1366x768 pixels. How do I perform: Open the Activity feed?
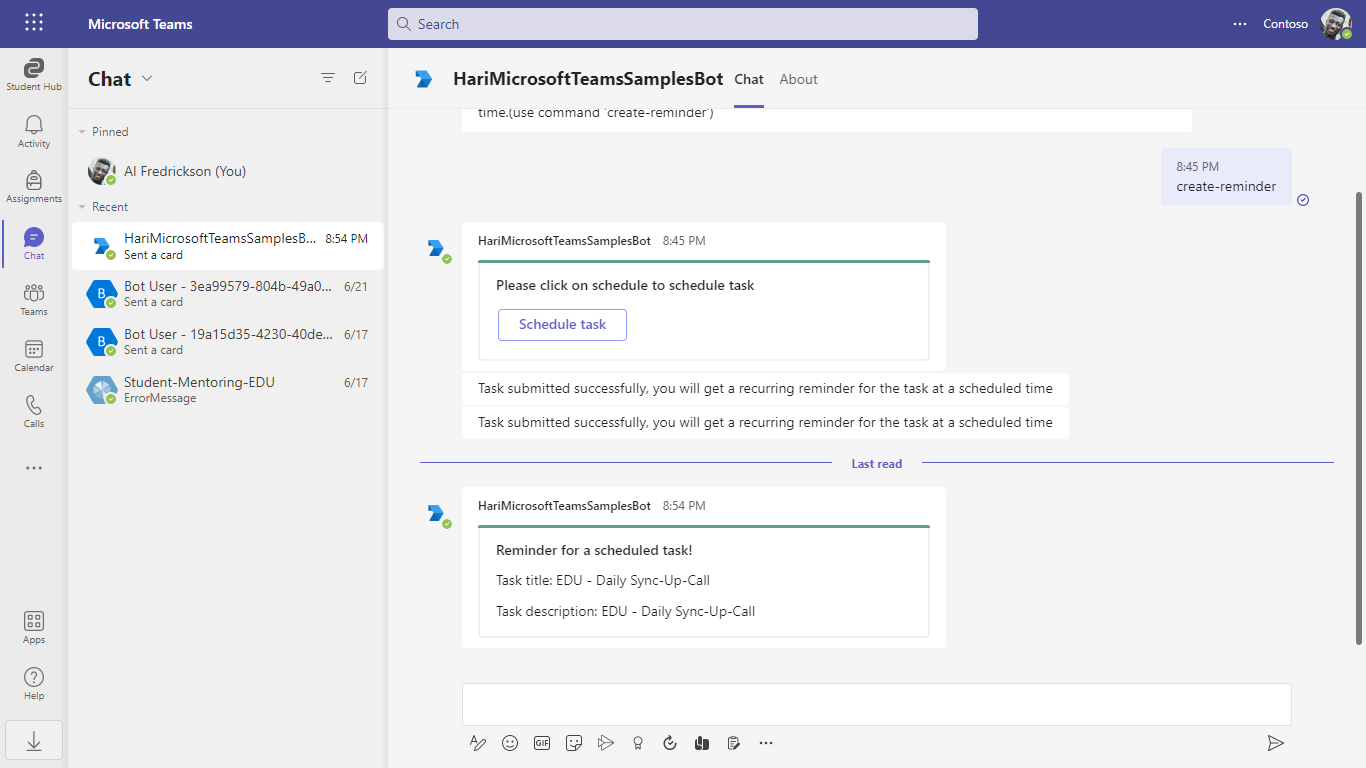pos(34,131)
